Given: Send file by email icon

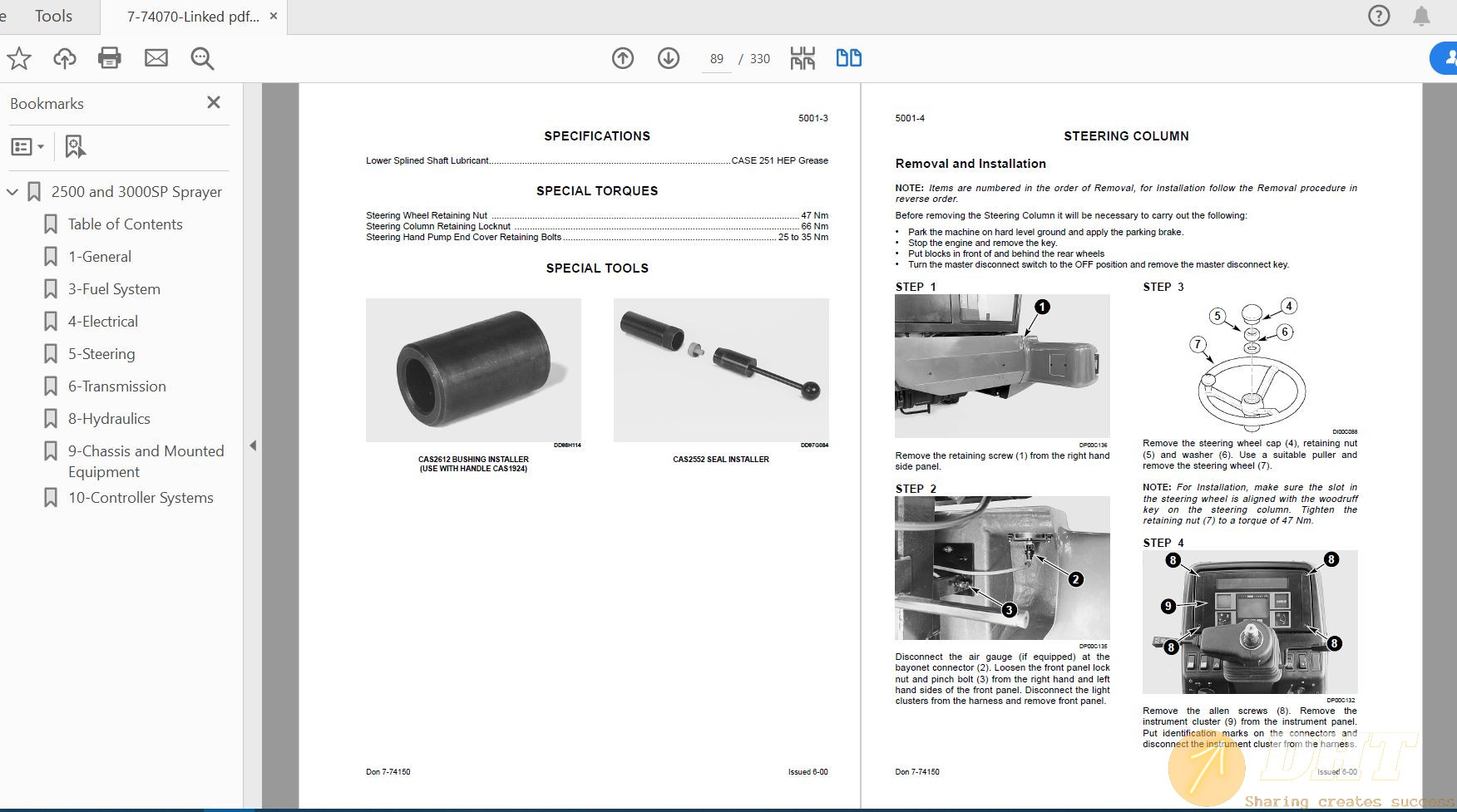Looking at the screenshot, I should coord(156,58).
